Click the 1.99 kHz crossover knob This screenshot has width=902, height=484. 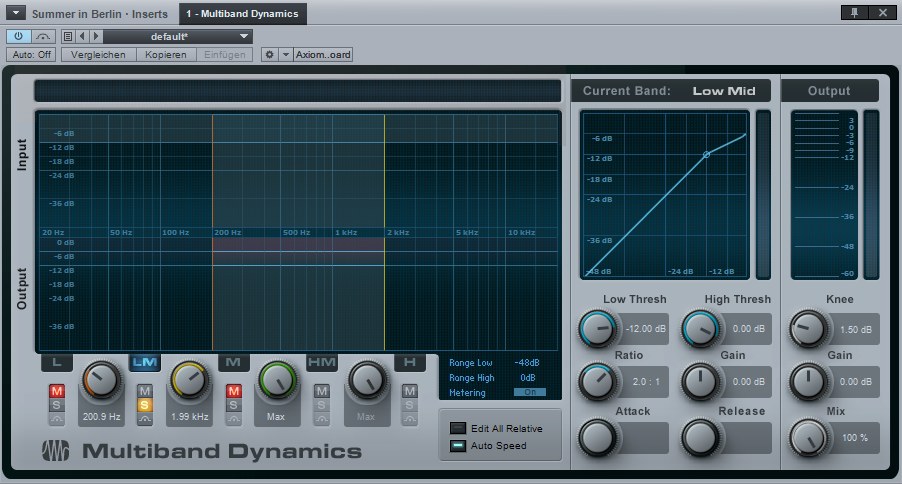click(189, 380)
